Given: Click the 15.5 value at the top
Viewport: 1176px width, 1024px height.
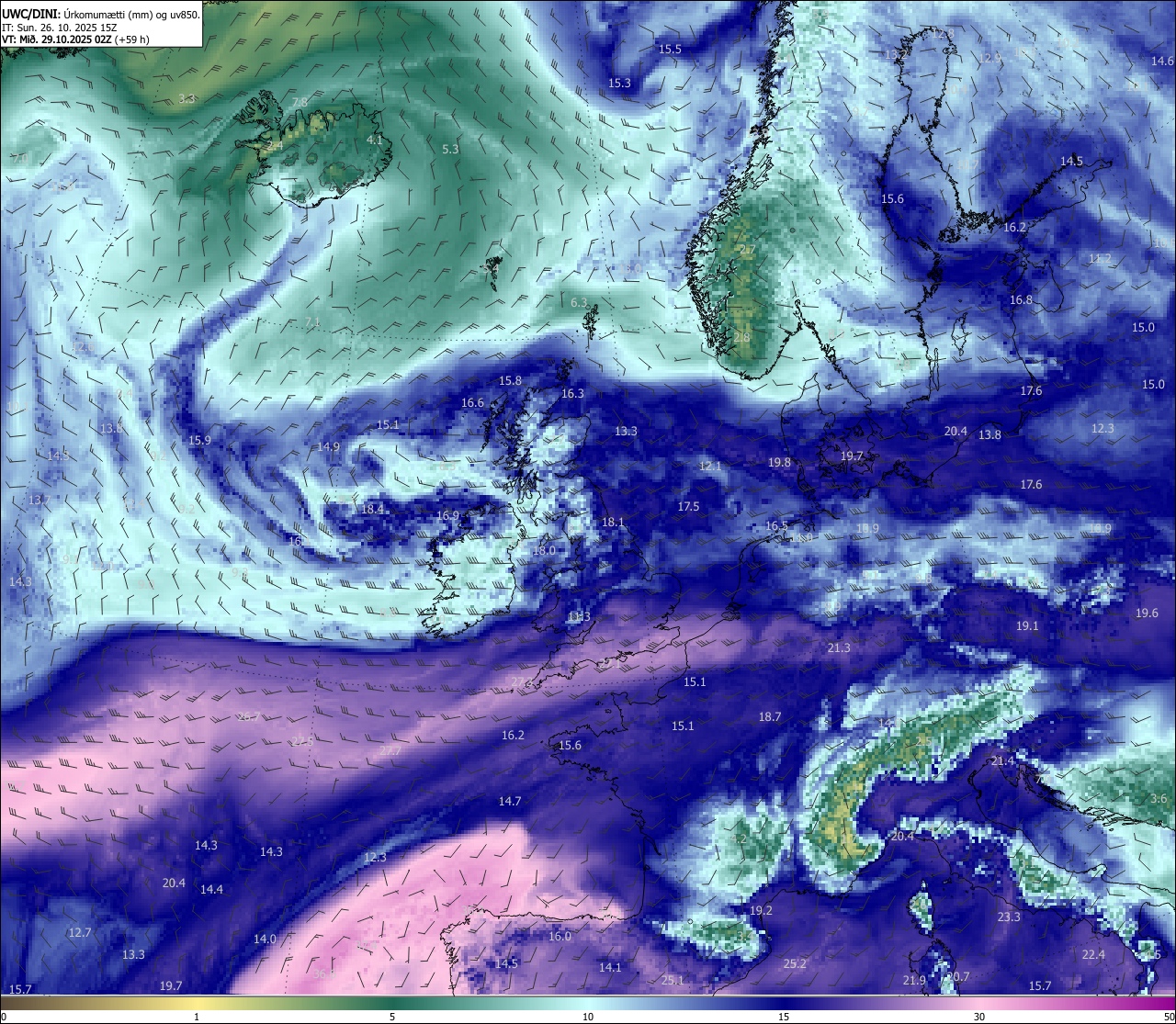Looking at the screenshot, I should [x=670, y=49].
